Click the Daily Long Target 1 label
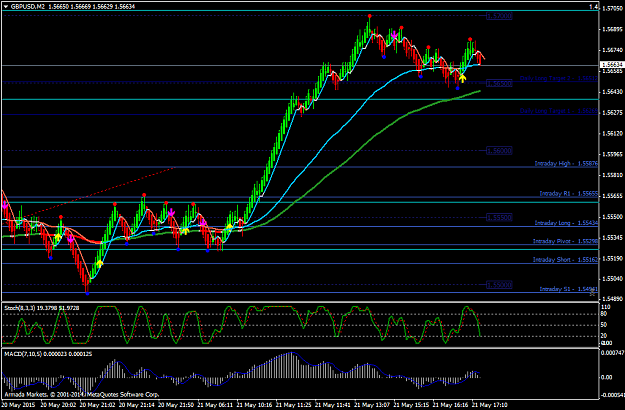Image resolution: width=625 pixels, height=410 pixels. pos(558,111)
